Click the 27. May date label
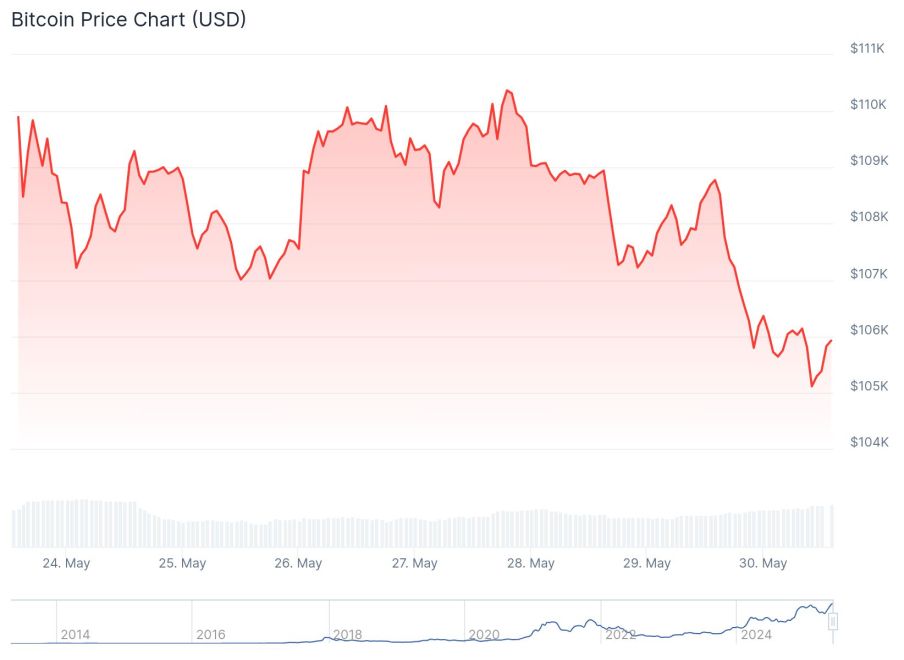Screen dimensions: 904x660 414,563
